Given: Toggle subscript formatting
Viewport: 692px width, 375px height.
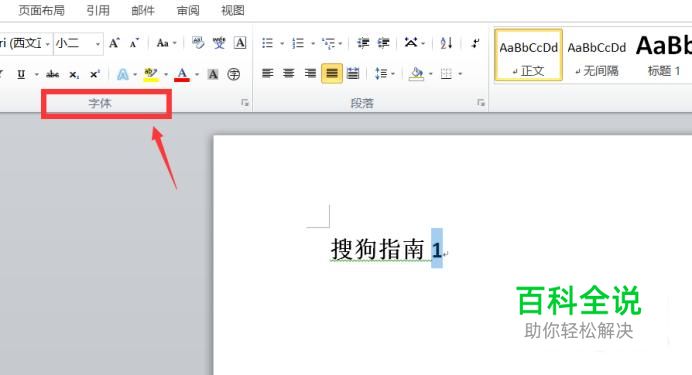Looking at the screenshot, I should [x=74, y=75].
